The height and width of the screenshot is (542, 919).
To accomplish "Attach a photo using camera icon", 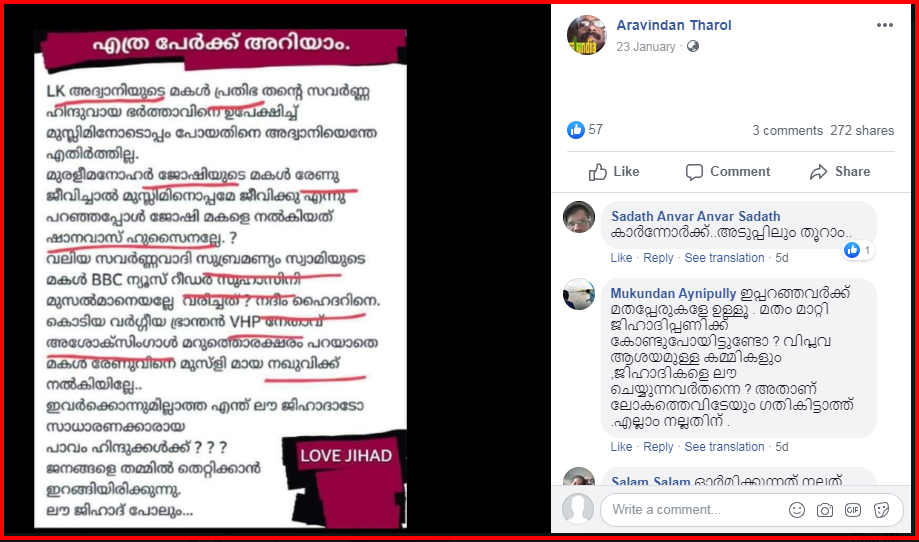I will (x=825, y=510).
